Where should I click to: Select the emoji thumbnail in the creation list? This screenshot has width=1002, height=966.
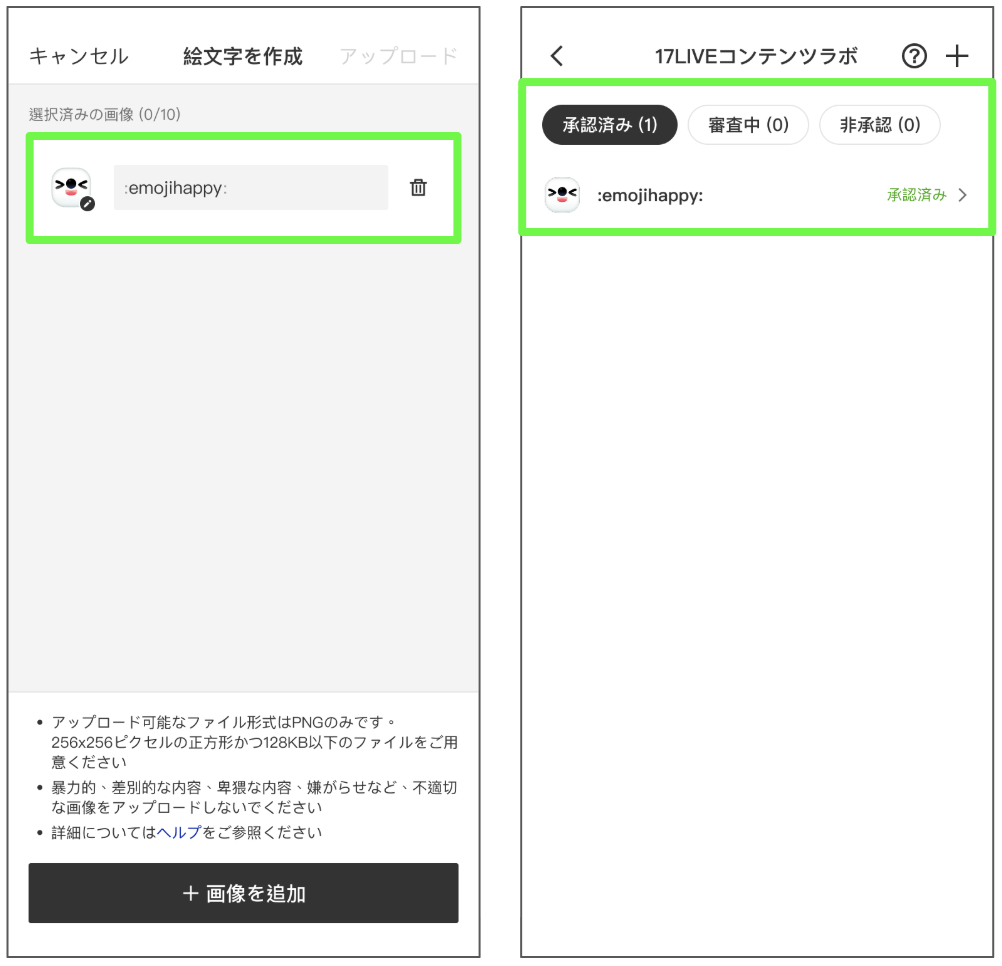tap(71, 187)
